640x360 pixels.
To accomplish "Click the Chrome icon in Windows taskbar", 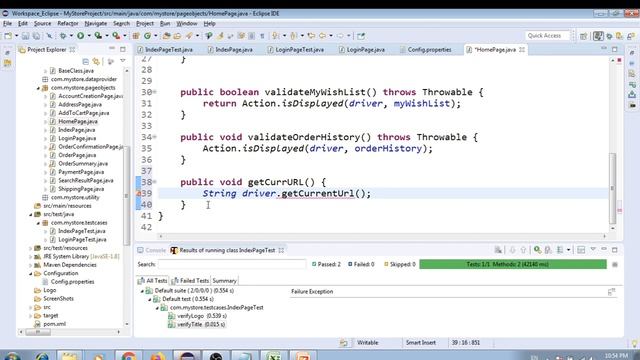I will click(x=128, y=356).
